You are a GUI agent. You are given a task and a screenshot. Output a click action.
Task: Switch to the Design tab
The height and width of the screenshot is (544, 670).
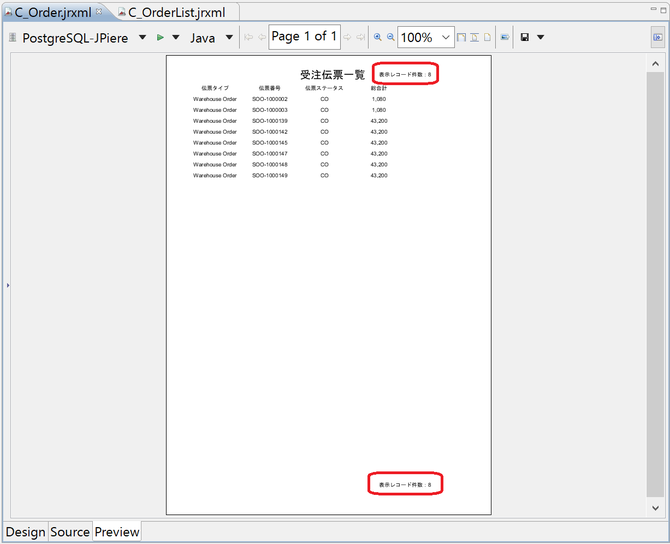click(26, 532)
